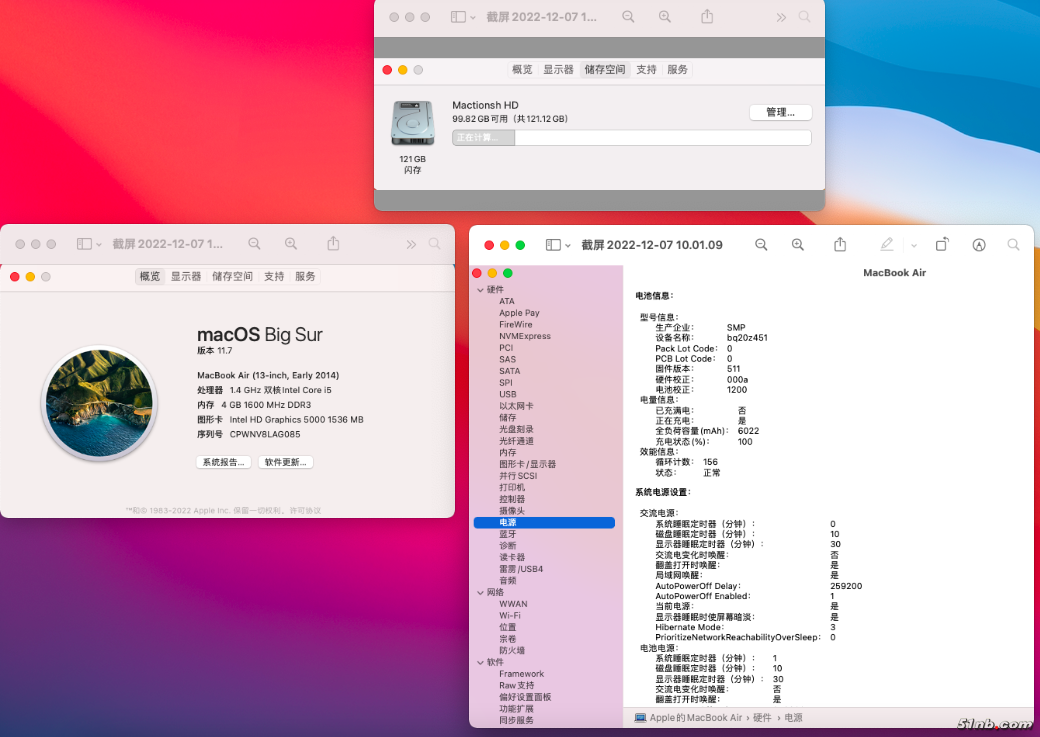Share from the top Preview window
The width and height of the screenshot is (1040, 737).
pos(707,17)
